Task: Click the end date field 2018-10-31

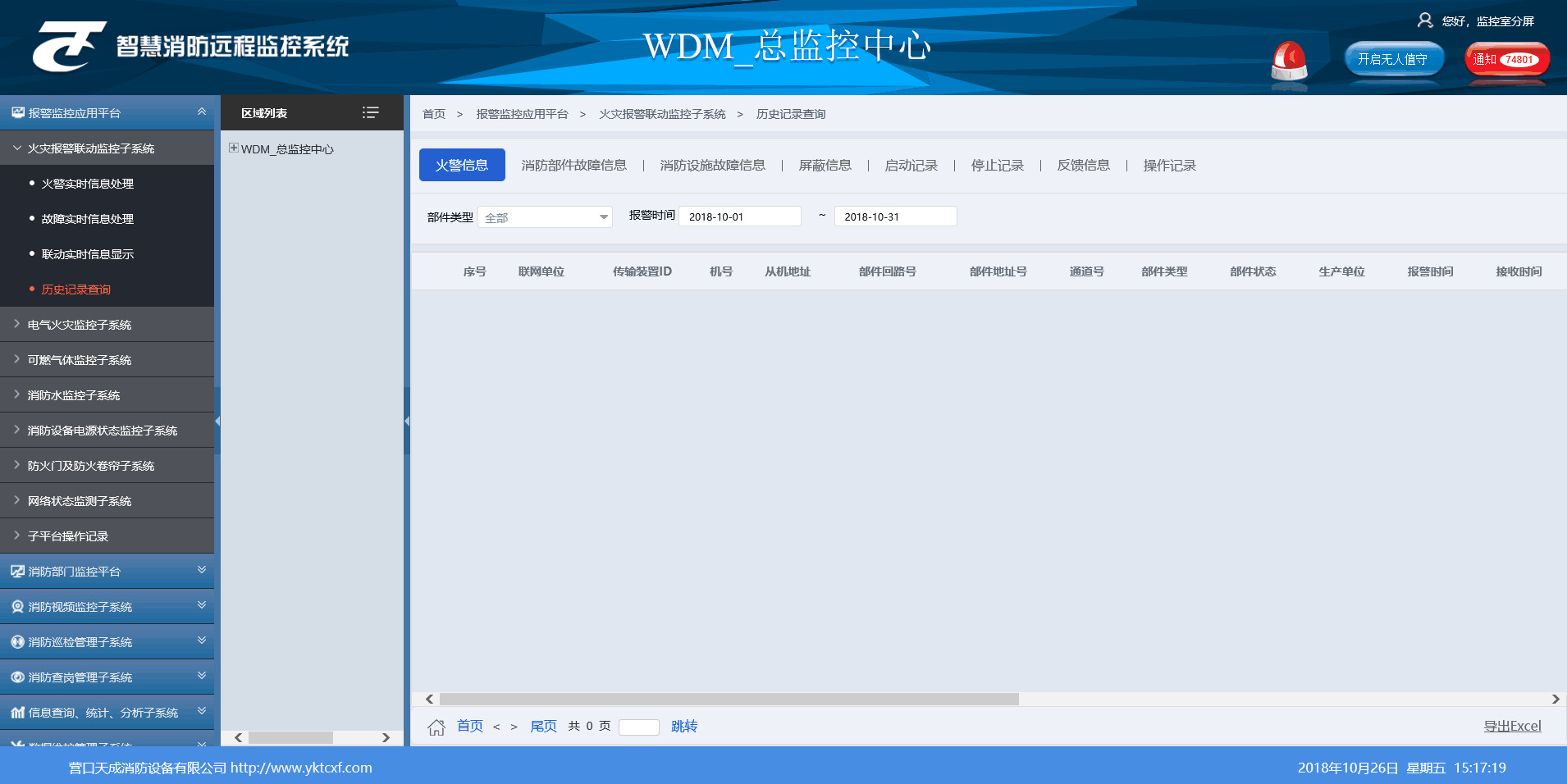Action: tap(895, 217)
